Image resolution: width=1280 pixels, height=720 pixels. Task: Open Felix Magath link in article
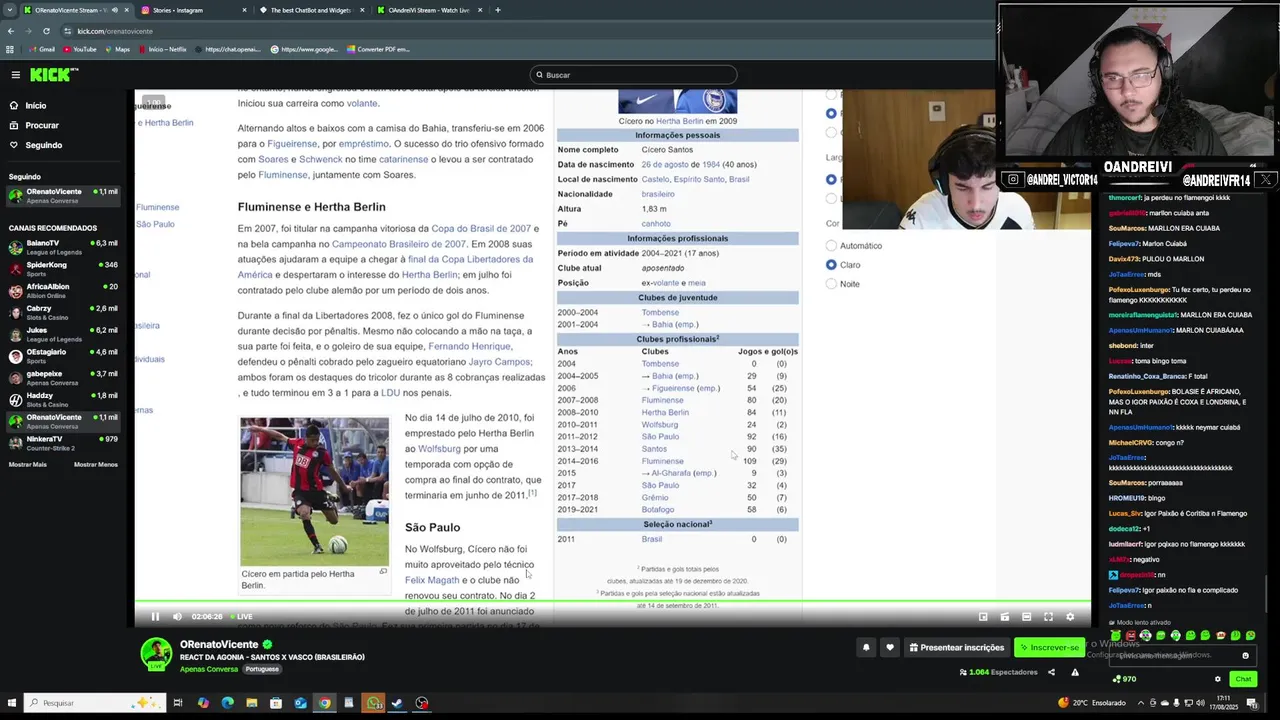click(432, 580)
